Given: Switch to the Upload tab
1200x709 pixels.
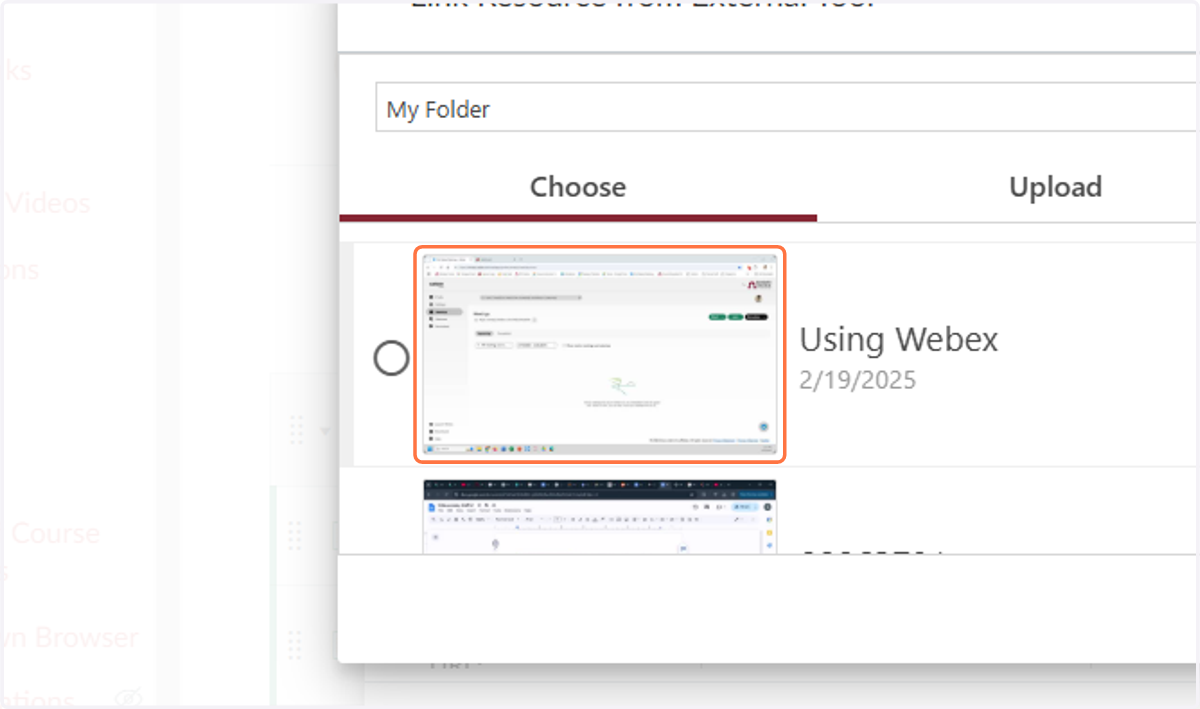Looking at the screenshot, I should tap(1055, 188).
